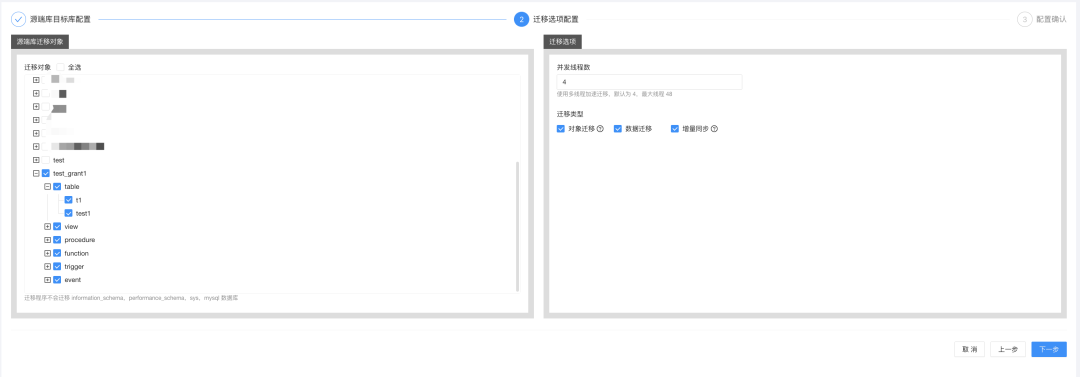Click the 源端库迁移对象 panel tab

click(40, 41)
